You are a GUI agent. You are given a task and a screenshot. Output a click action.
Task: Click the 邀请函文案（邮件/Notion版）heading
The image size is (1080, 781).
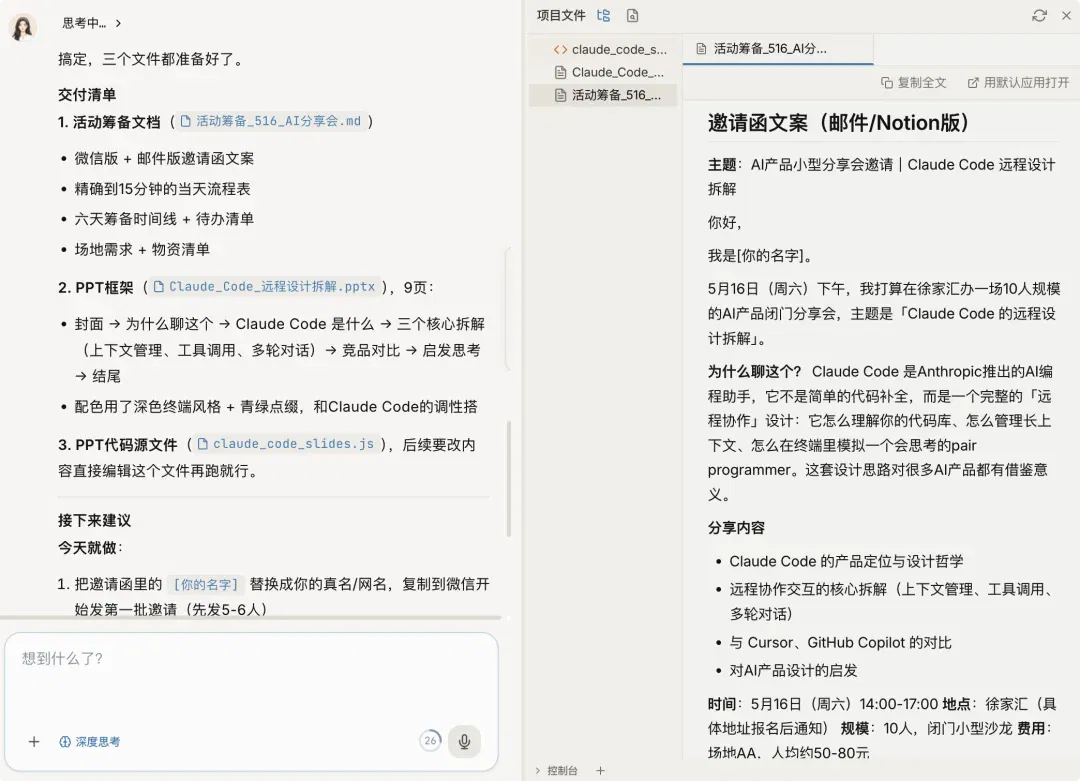(x=840, y=123)
